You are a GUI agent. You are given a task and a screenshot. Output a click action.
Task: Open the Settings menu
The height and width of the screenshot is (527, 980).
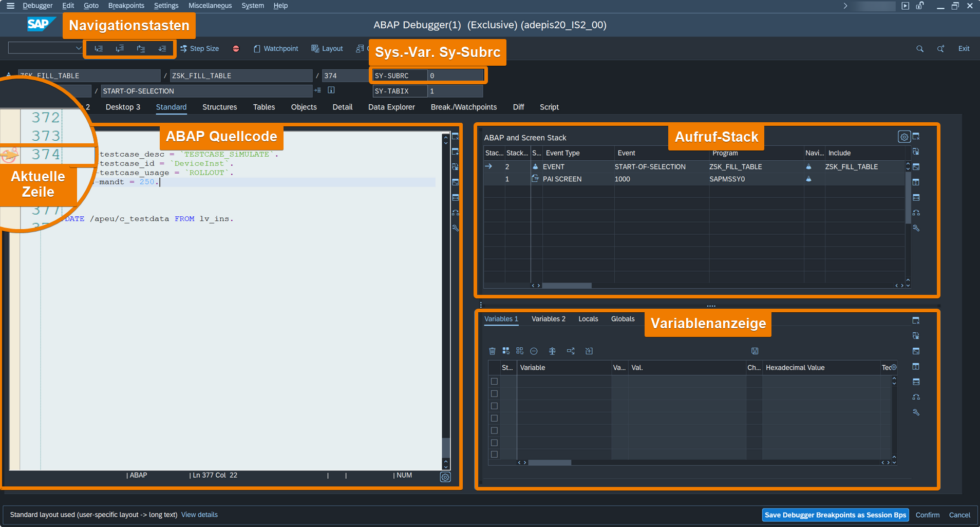point(166,6)
